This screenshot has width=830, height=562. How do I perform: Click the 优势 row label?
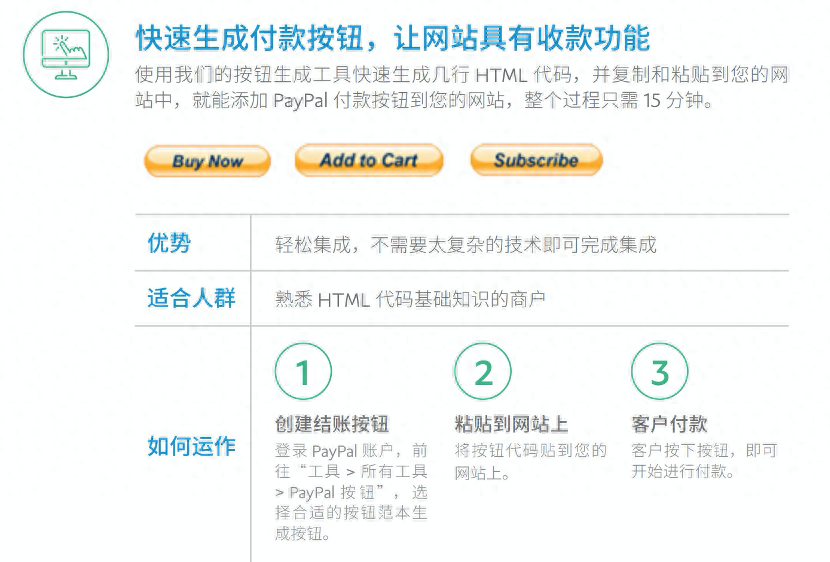(x=169, y=243)
